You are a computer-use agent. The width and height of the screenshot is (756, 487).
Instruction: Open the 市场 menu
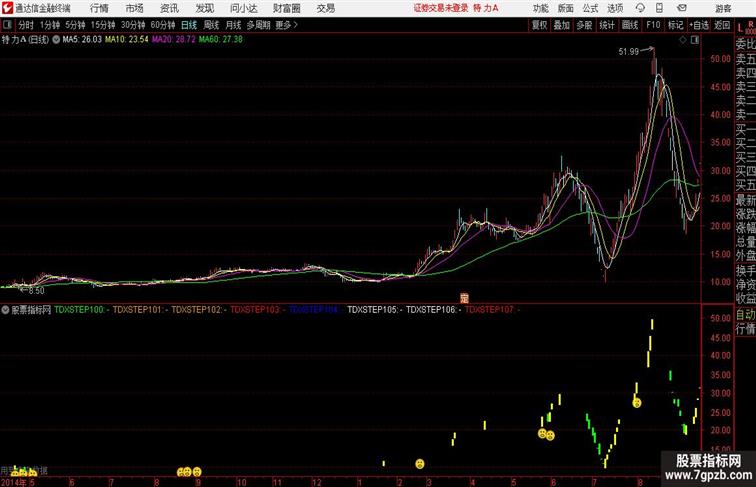[135, 8]
